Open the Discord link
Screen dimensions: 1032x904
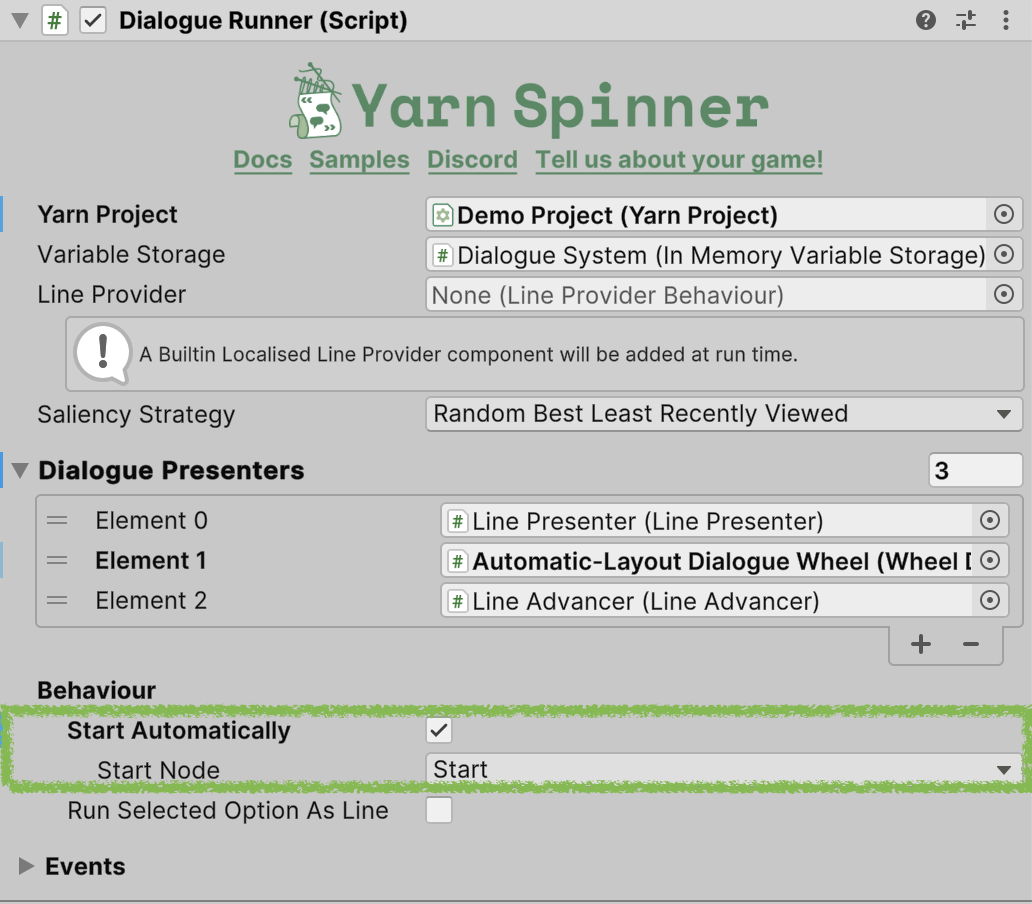point(472,160)
